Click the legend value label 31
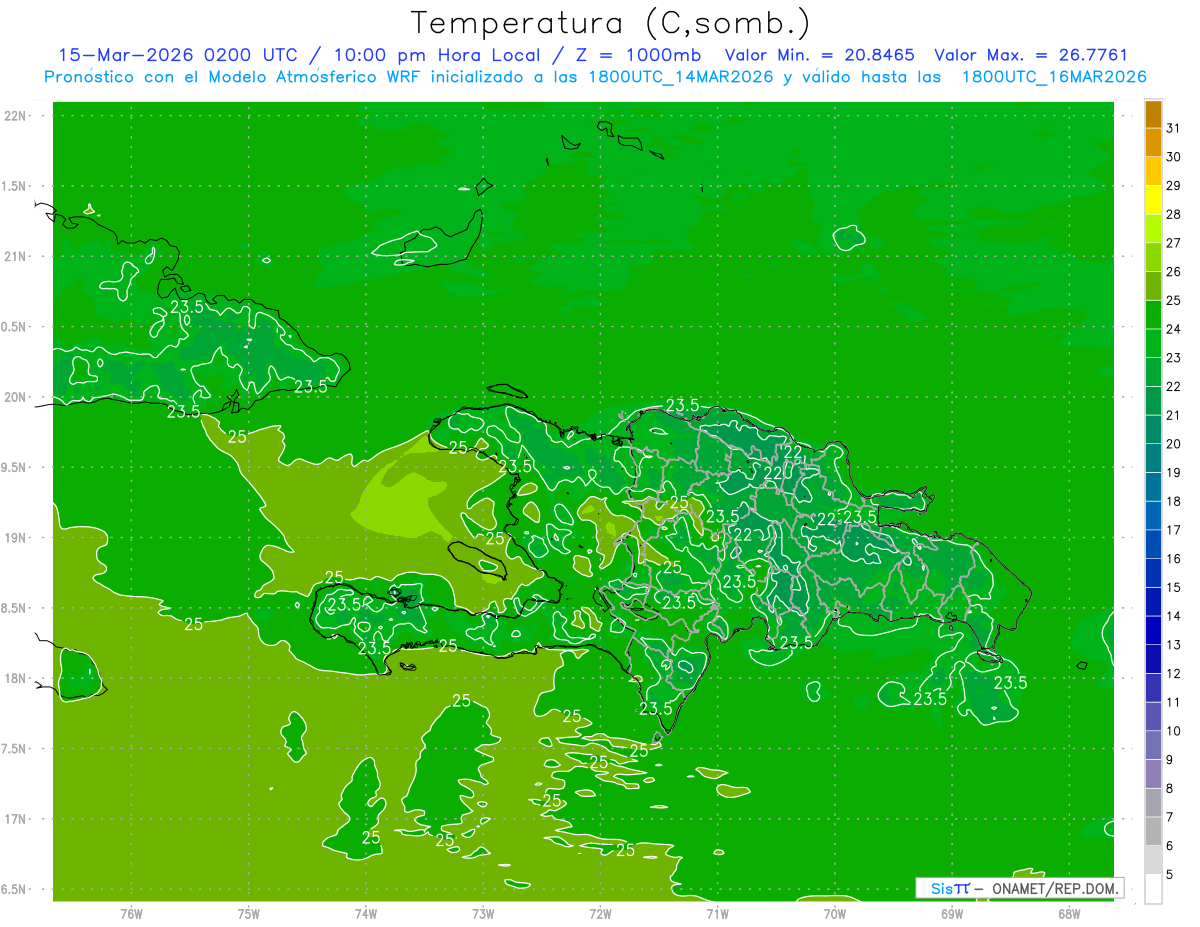1200x927 pixels. 1173,128
